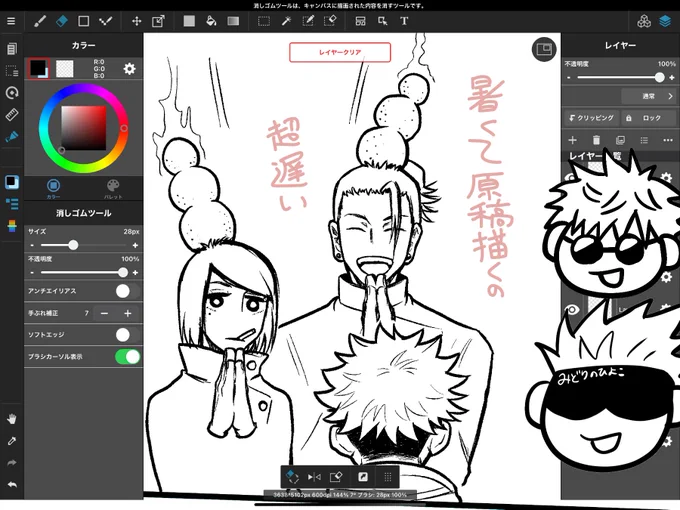Open layer more options (three dots)
Image resolution: width=680 pixels, height=510 pixels.
click(x=668, y=140)
